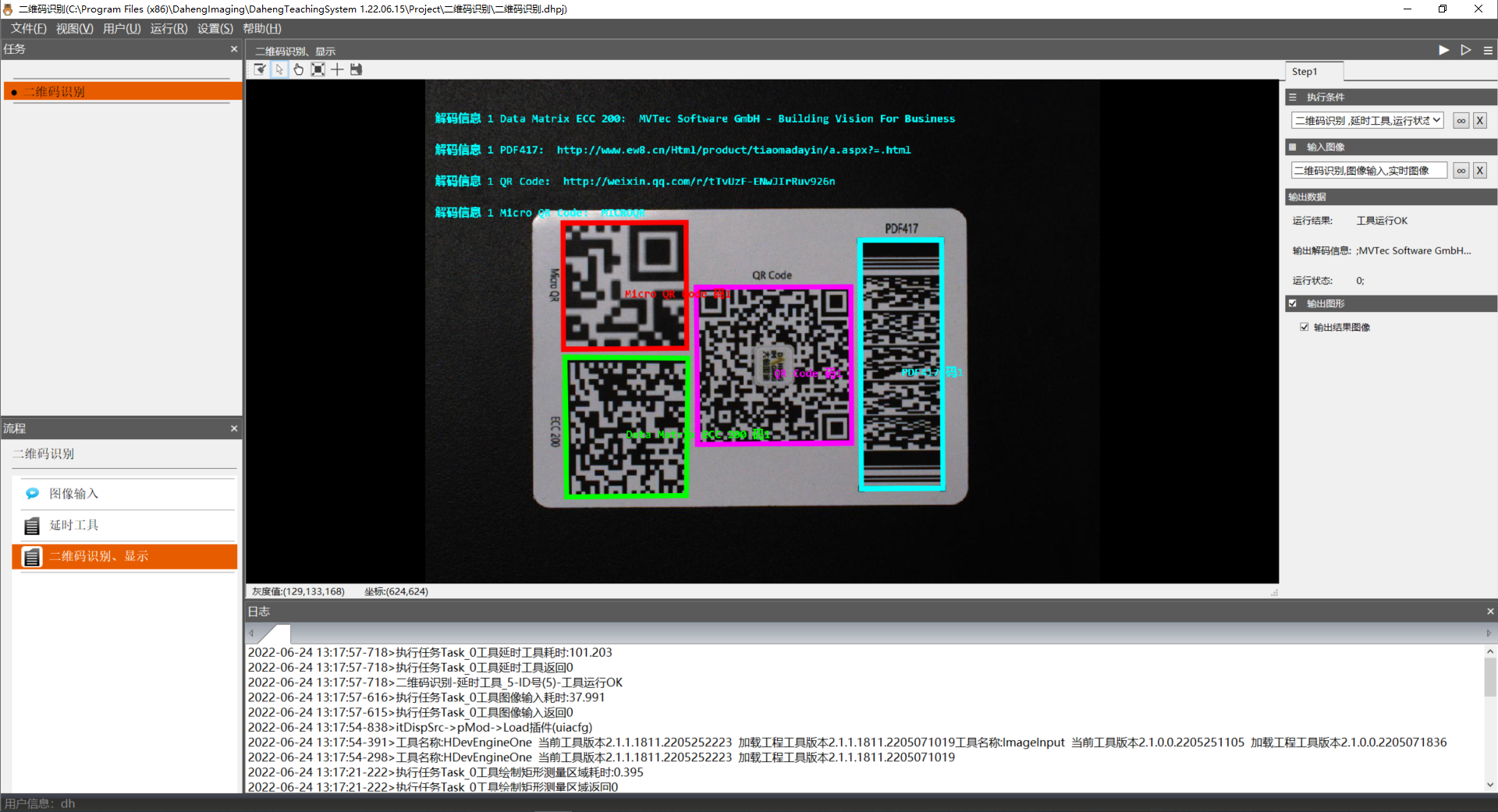Click the application icon in title bar
This screenshot has width=1498, height=812.
(8, 9)
